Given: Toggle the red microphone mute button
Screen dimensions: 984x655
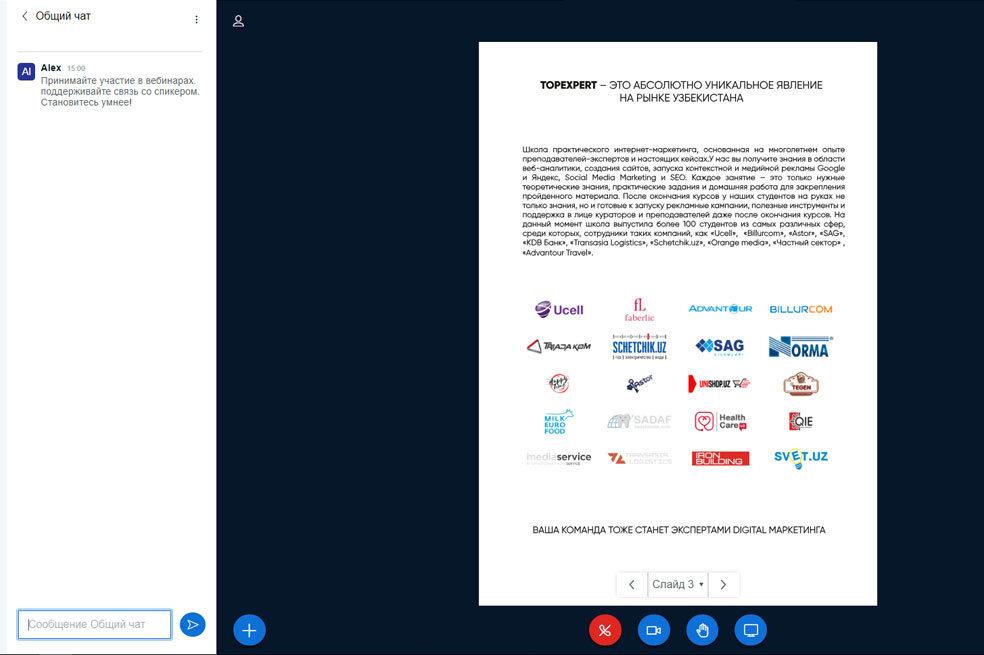Looking at the screenshot, I should 605,630.
